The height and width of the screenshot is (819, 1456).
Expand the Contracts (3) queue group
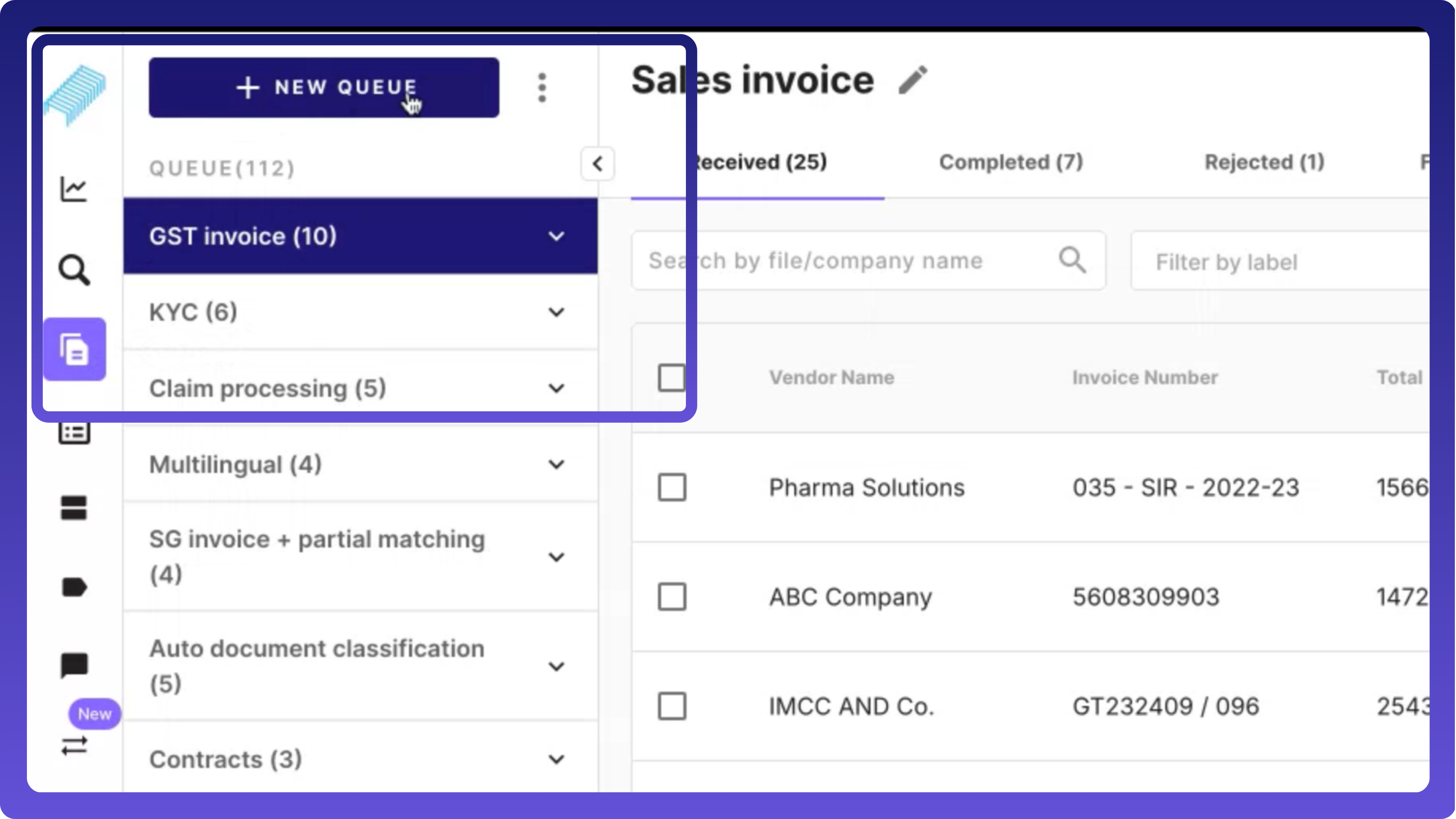556,759
